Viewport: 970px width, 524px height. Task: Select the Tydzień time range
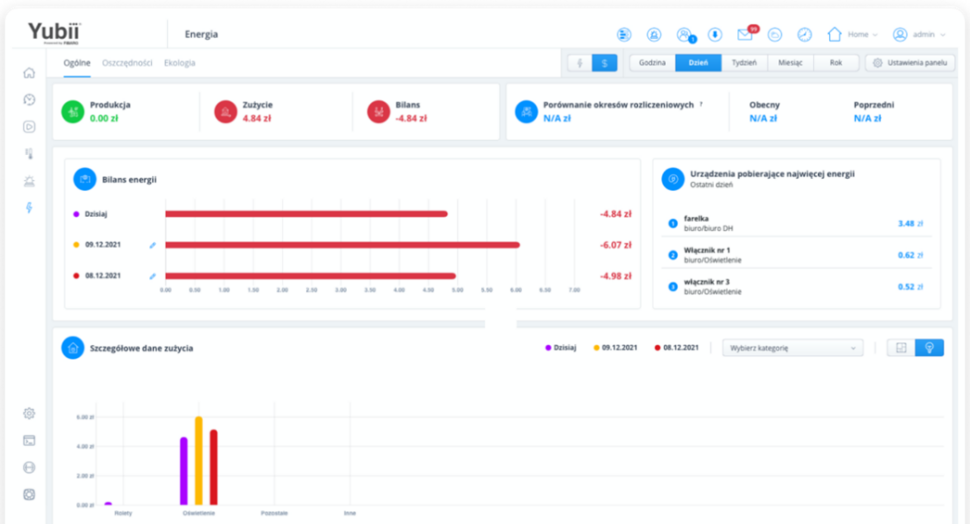pyautogui.click(x=745, y=63)
